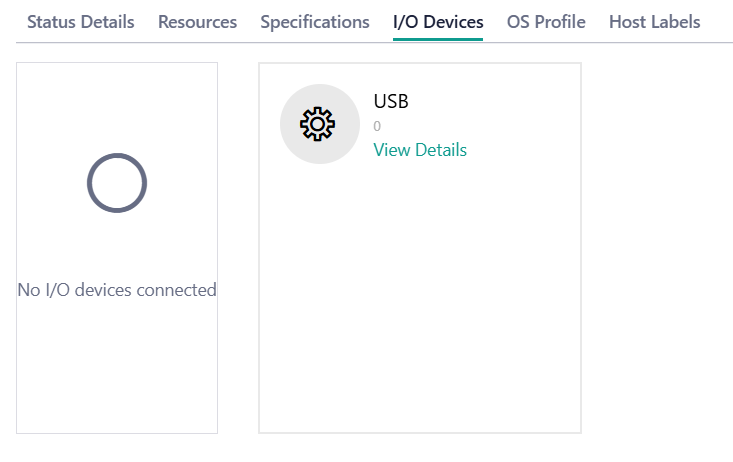This screenshot has height=462, width=733.
Task: Click the gap between the two cards
Action: click(x=238, y=250)
